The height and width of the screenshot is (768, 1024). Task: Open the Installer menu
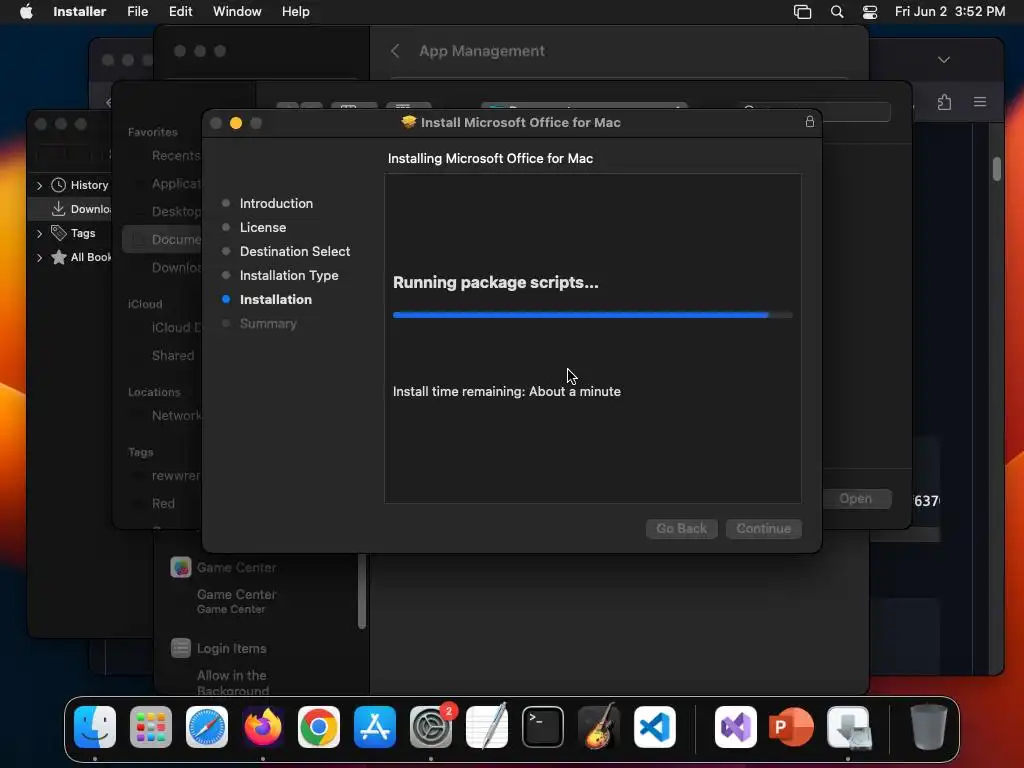click(80, 11)
